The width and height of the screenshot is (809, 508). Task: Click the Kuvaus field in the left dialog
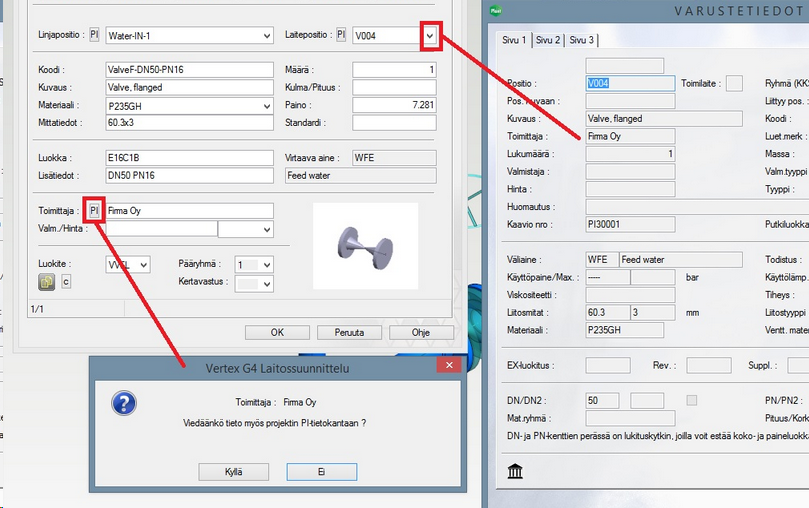point(189,87)
